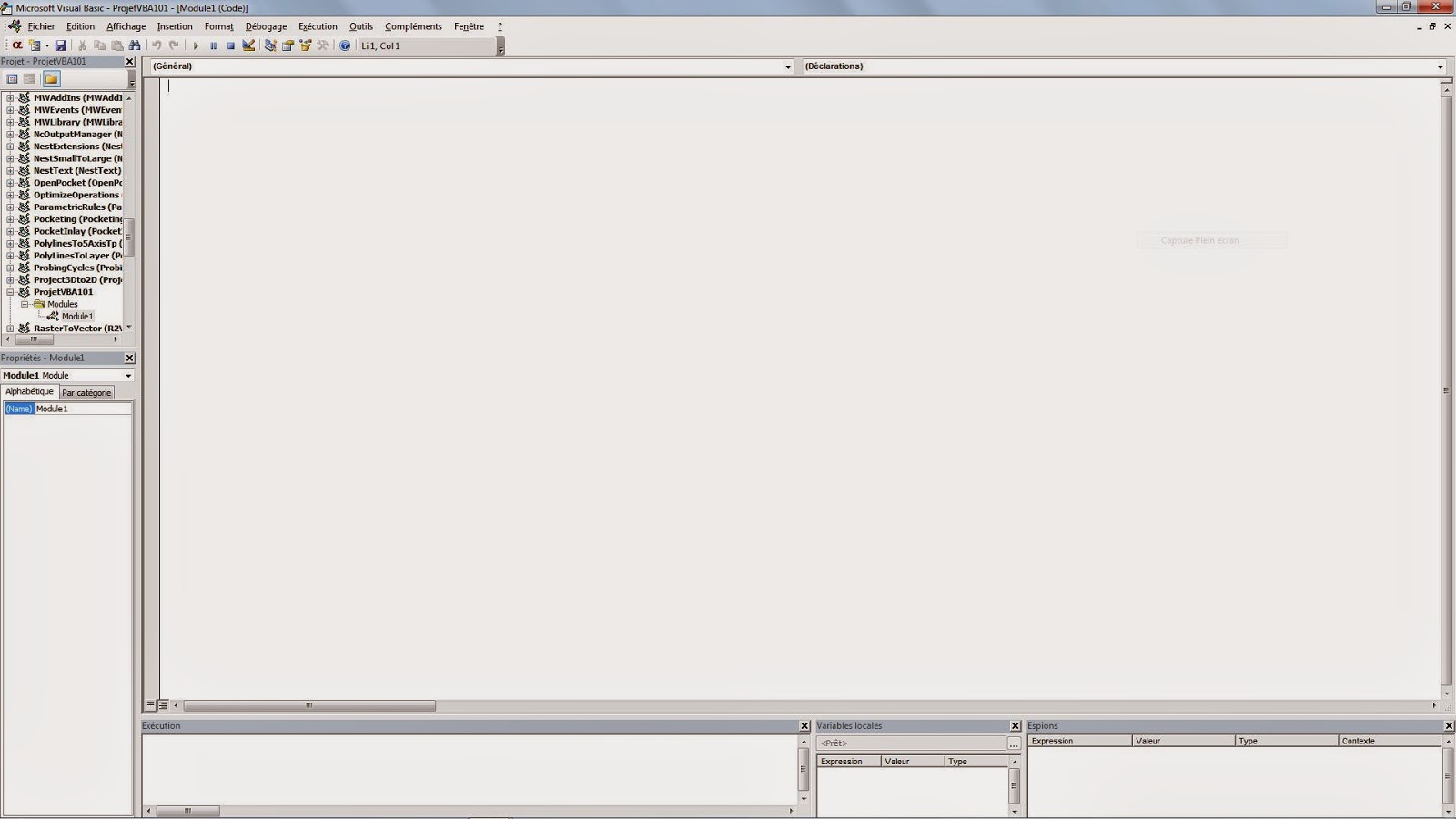Screen dimensions: 1456x819
Task: Open the Outils menu
Action: [361, 26]
